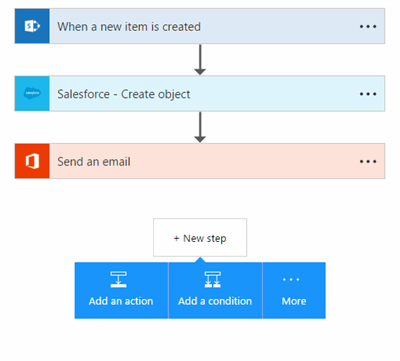Click the caret pointer beneath New step
The height and width of the screenshot is (361, 400).
point(200,260)
